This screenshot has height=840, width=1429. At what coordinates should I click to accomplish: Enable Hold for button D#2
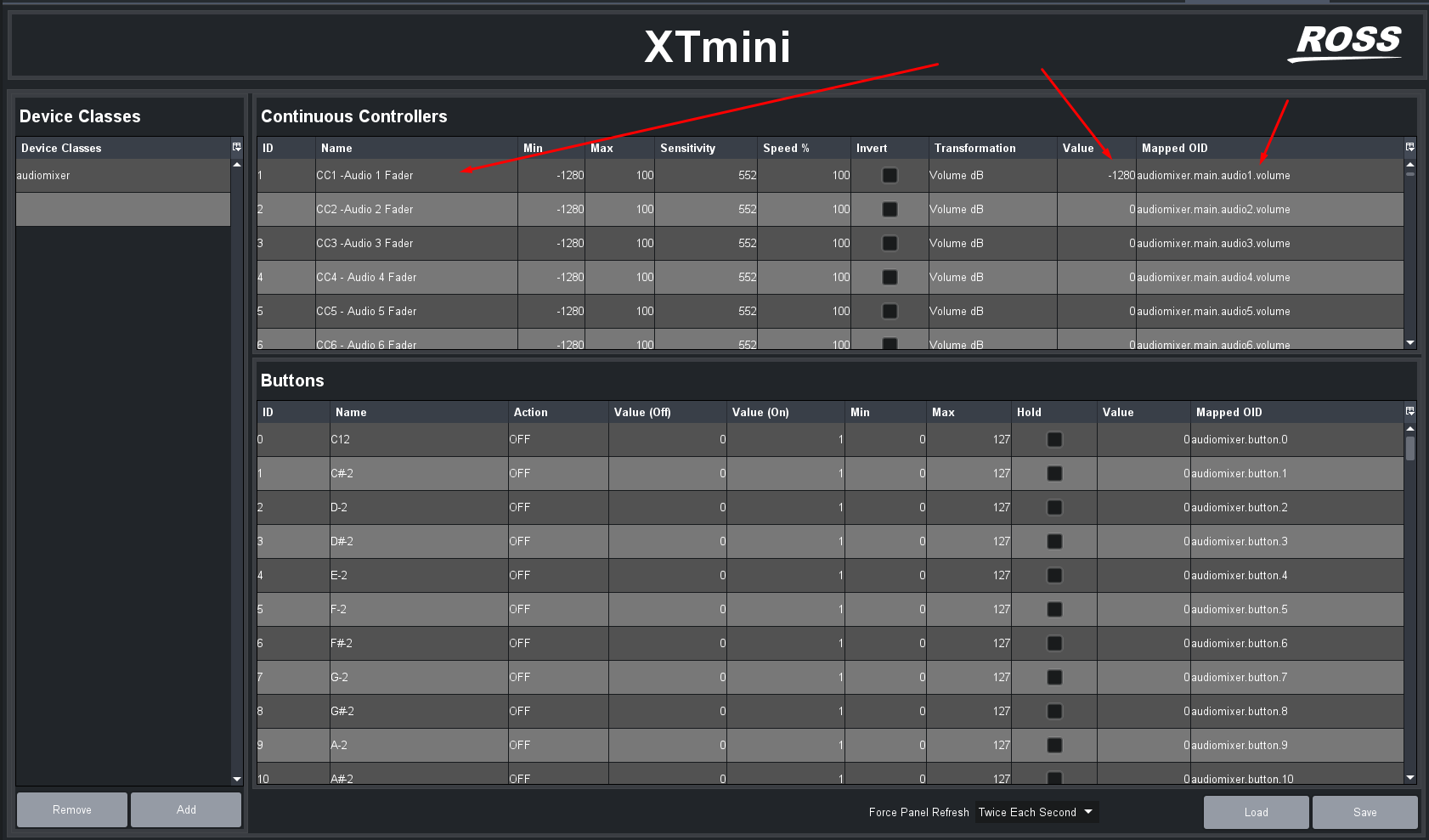click(1054, 541)
